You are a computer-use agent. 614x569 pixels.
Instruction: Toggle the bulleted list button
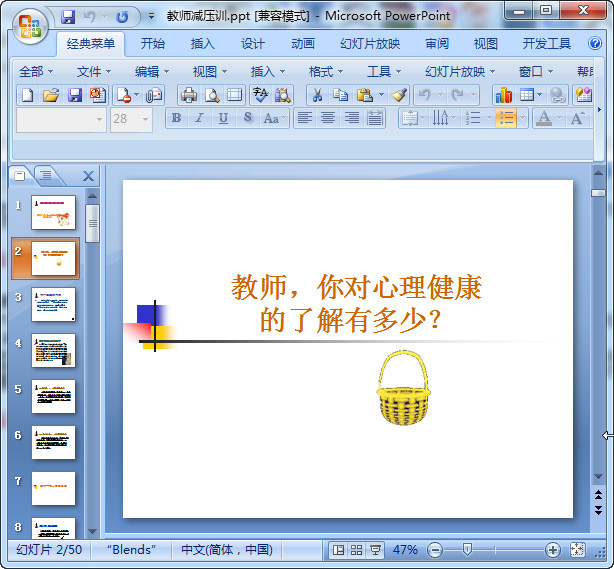point(506,118)
